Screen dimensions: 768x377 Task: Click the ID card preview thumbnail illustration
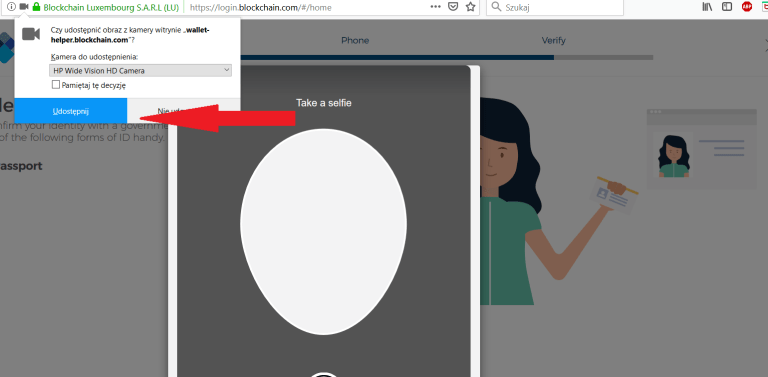(x=701, y=149)
